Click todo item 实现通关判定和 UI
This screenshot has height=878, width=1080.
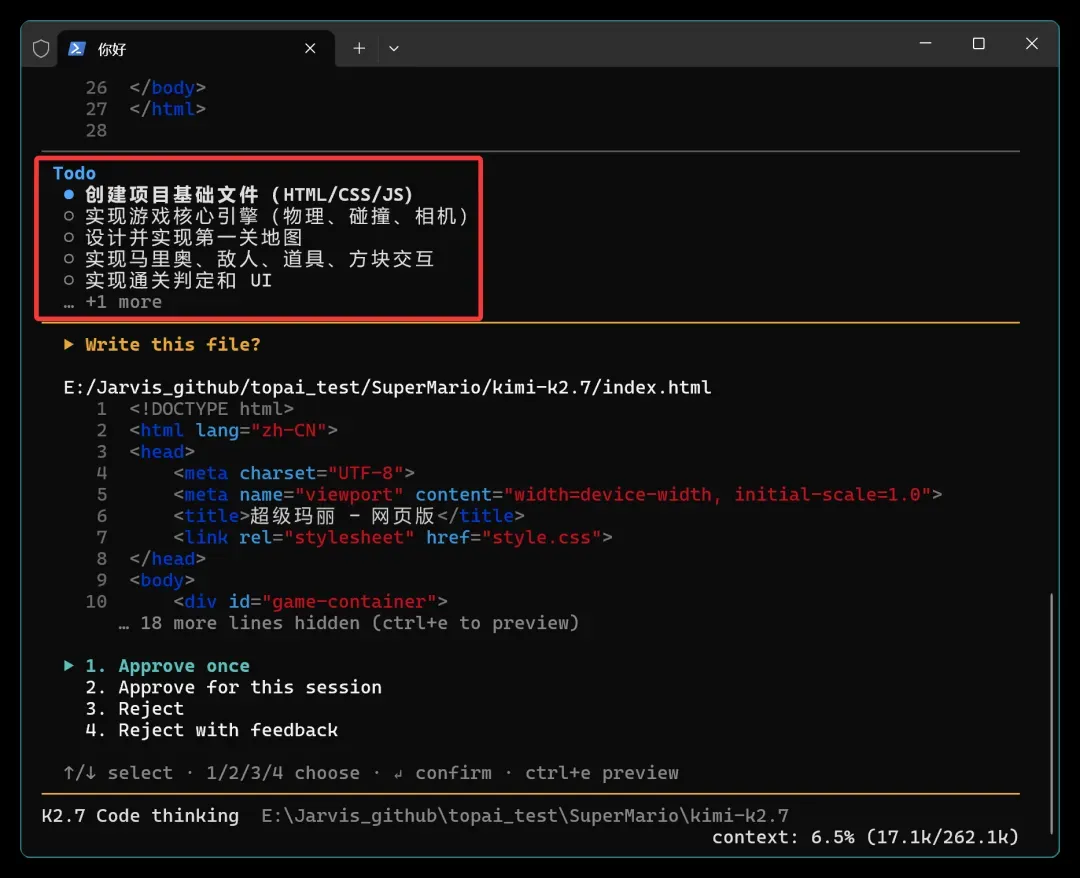point(178,280)
